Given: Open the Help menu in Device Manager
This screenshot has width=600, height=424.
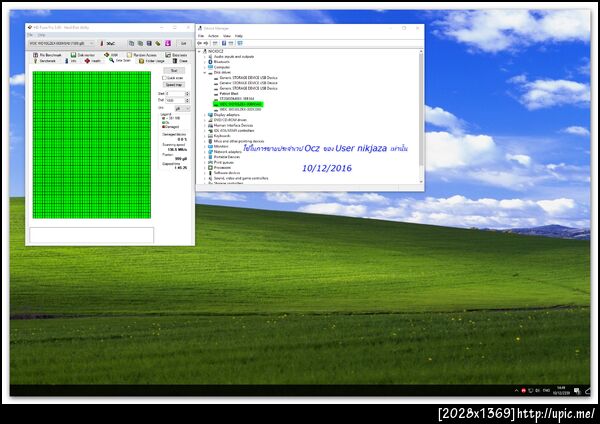Looking at the screenshot, I should (x=239, y=36).
